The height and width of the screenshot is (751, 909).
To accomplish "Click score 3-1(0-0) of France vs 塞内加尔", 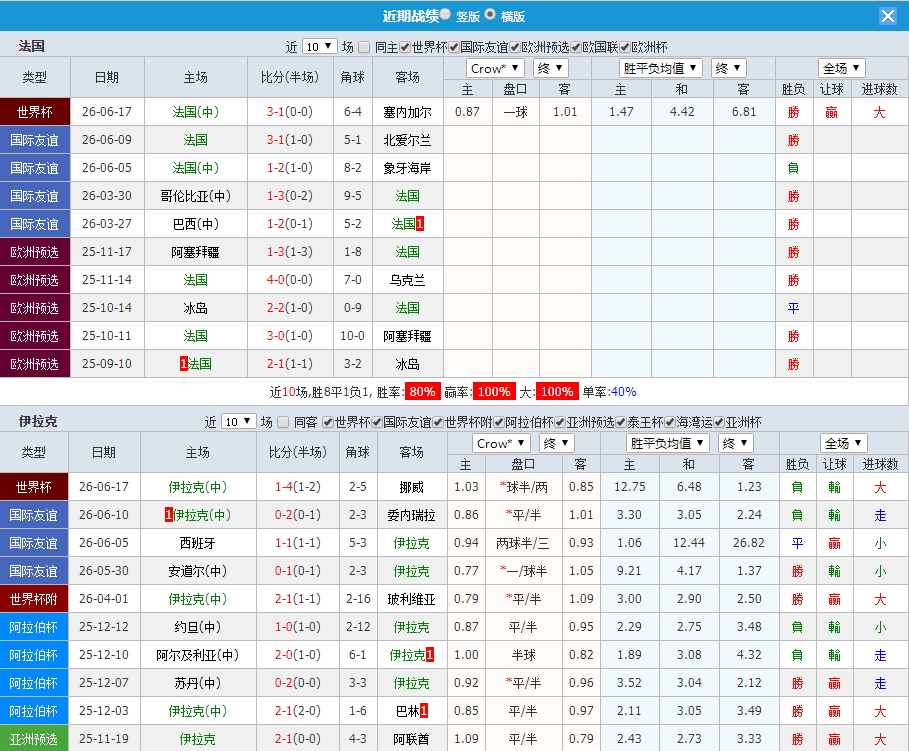I will (290, 112).
